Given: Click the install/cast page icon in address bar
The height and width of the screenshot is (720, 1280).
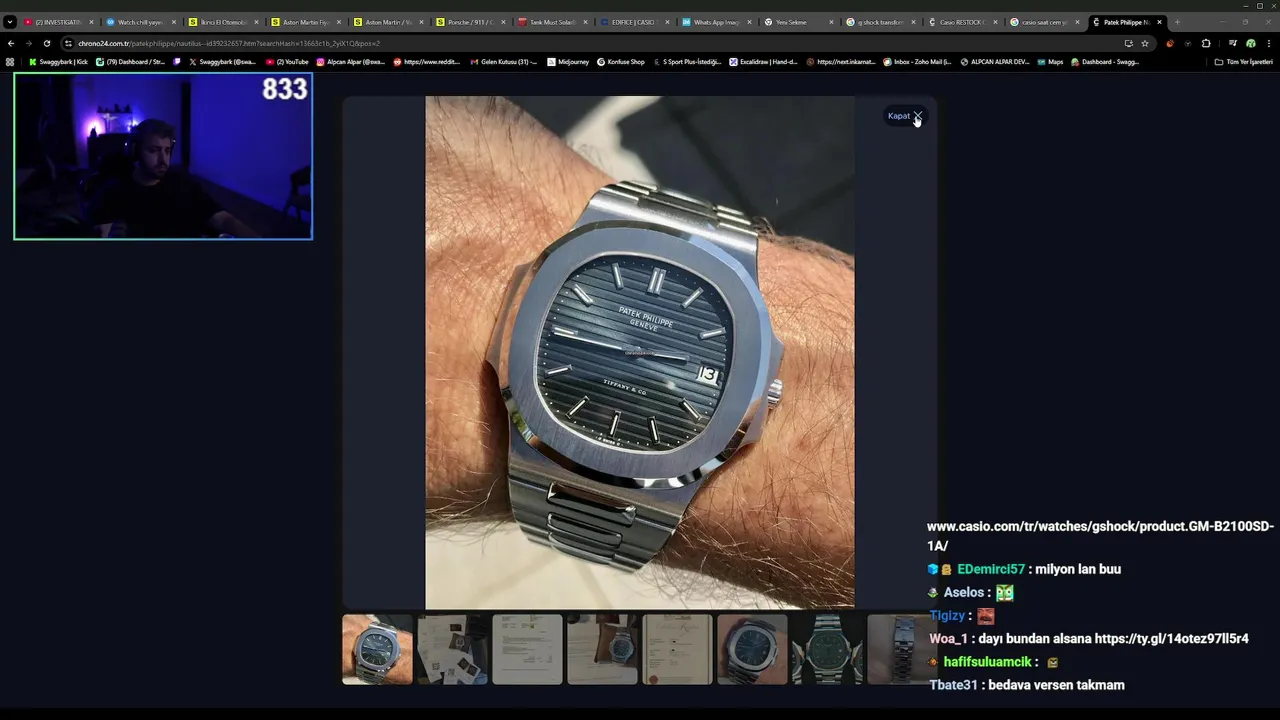Looking at the screenshot, I should 1128,43.
